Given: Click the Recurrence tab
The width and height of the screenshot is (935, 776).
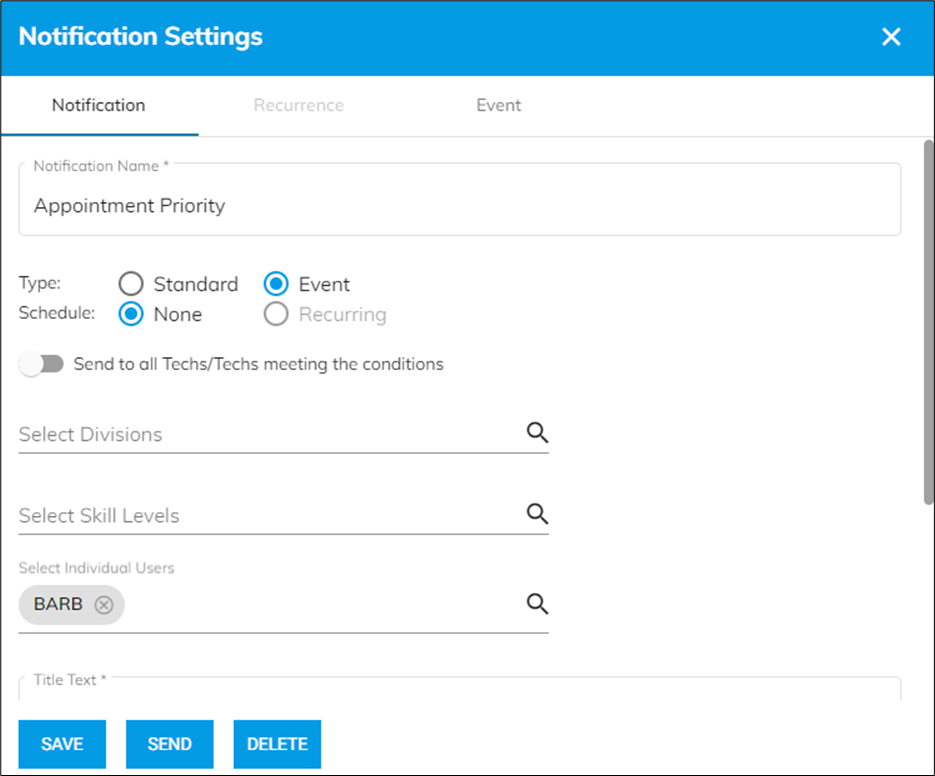Looking at the screenshot, I should (298, 105).
